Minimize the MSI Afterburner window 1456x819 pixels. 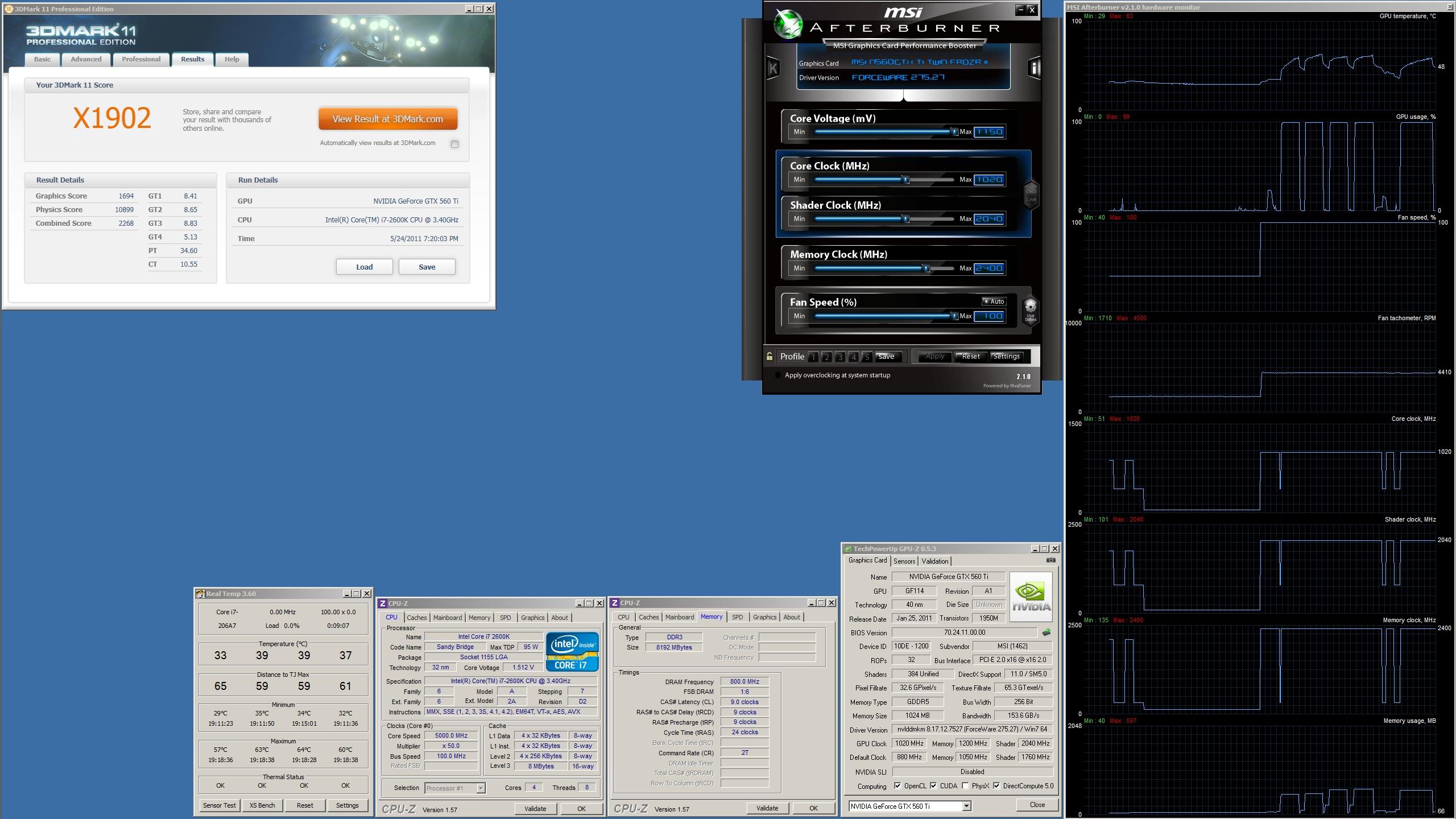point(1021,10)
